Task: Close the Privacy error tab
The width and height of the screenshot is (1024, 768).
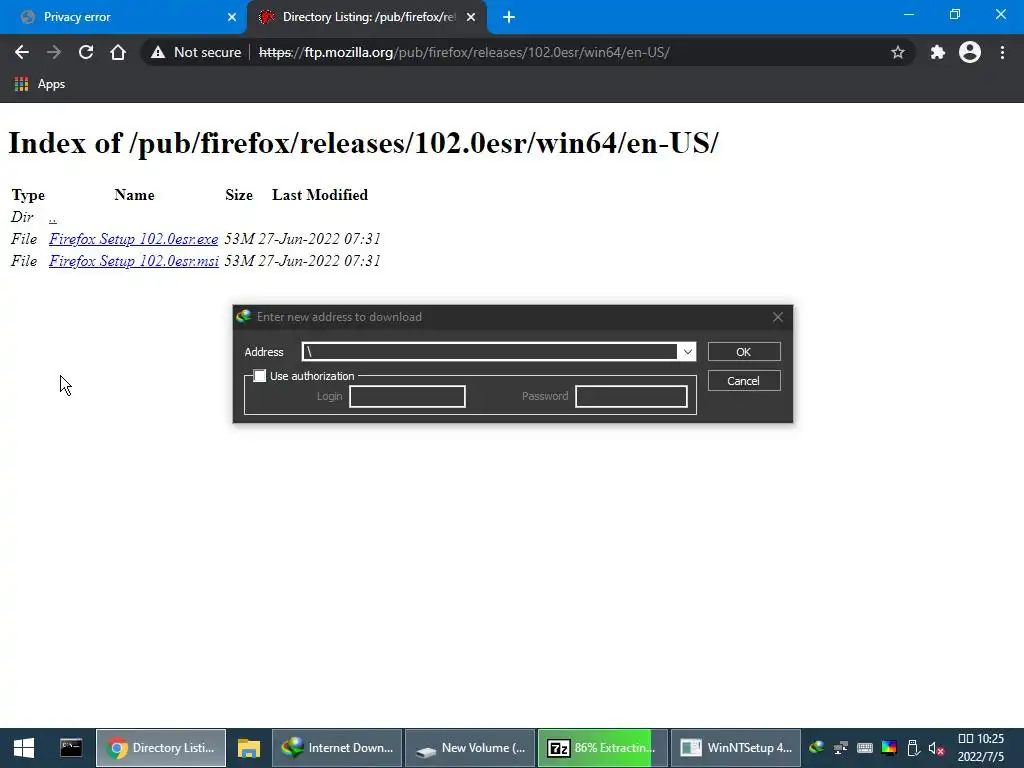Action: pos(232,17)
